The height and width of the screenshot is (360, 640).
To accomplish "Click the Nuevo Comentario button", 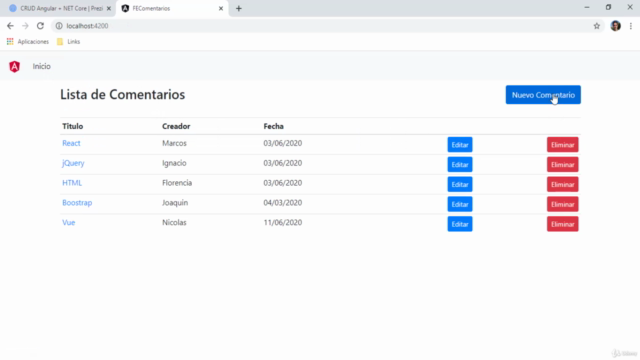I will [x=543, y=95].
